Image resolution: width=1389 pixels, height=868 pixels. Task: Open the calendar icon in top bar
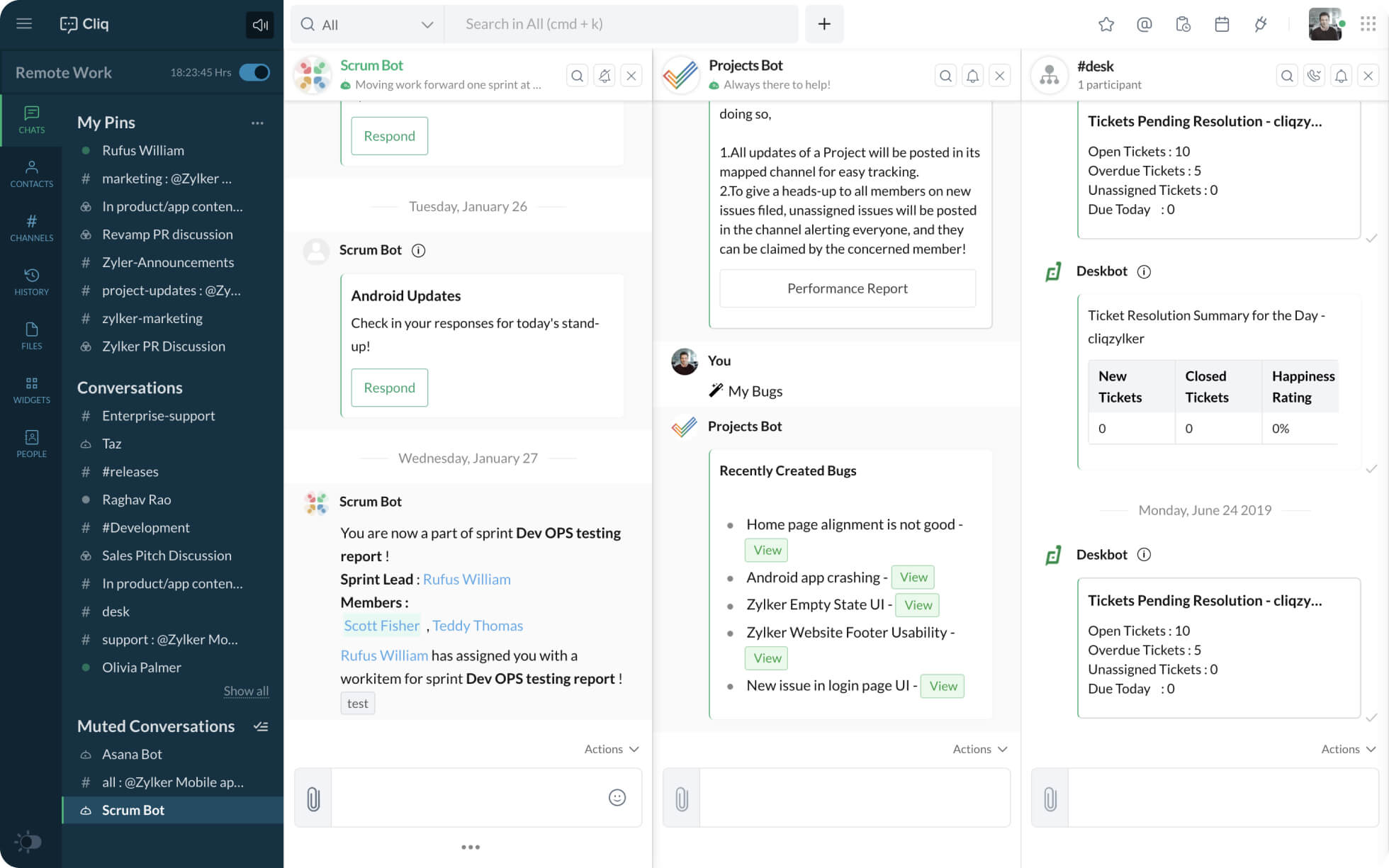pyautogui.click(x=1222, y=24)
